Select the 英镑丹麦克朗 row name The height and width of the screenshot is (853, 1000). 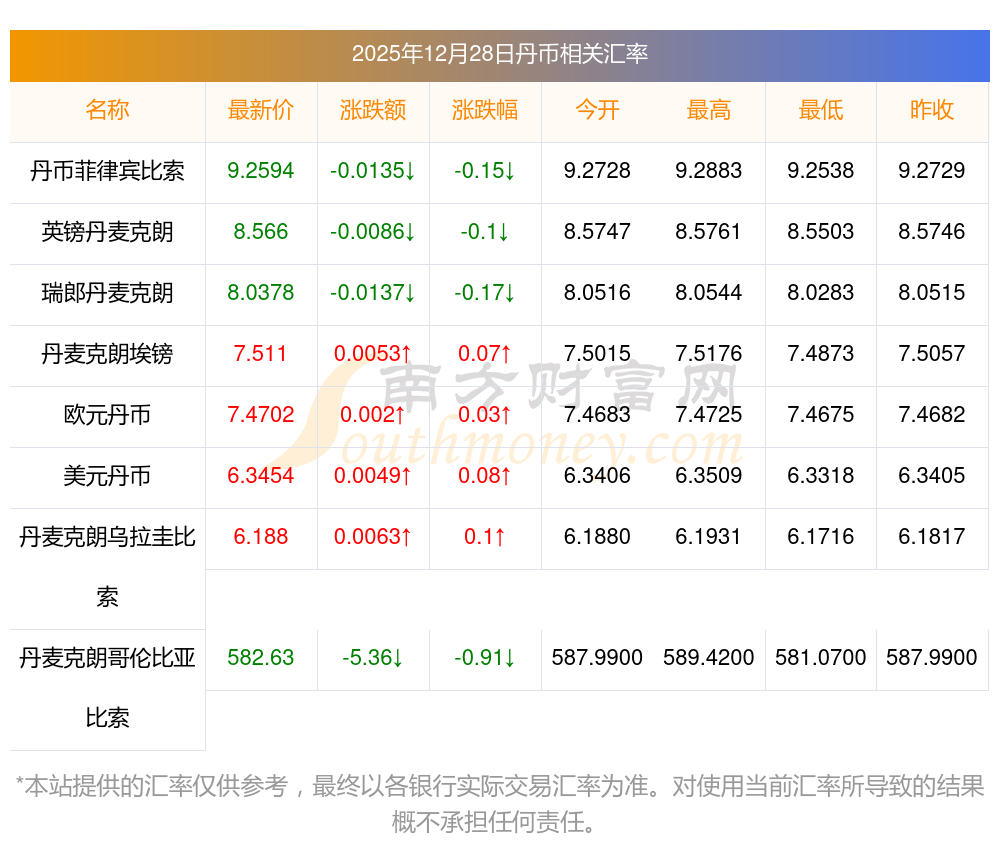pyautogui.click(x=107, y=232)
